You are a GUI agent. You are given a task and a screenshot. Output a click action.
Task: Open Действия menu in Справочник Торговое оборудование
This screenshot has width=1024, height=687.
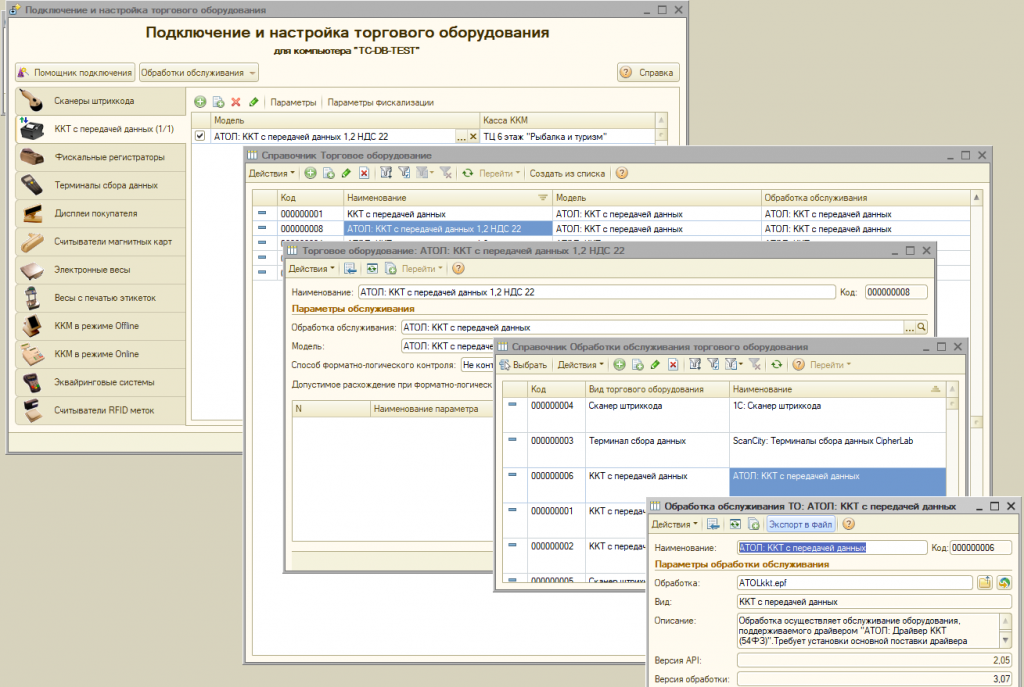point(272,173)
